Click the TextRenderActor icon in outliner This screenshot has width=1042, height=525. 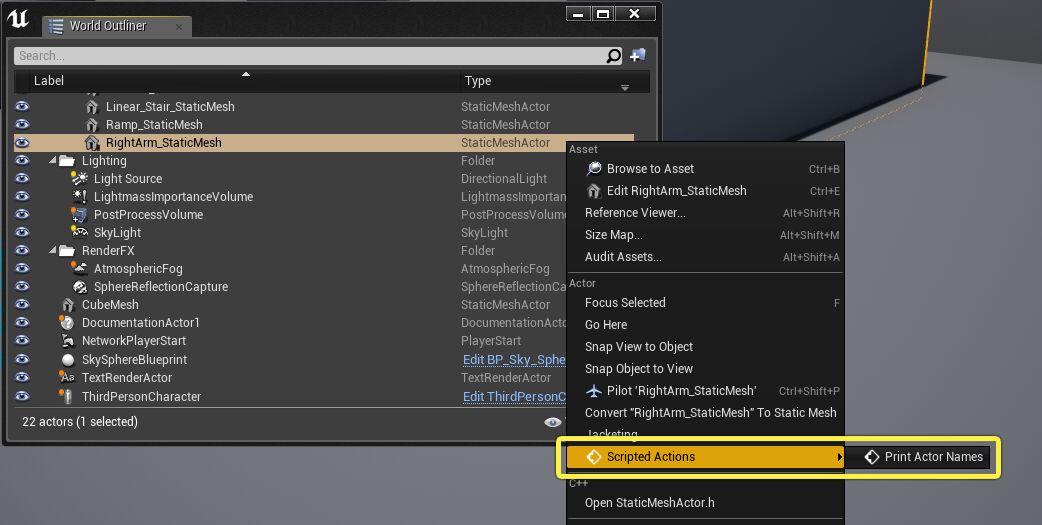click(x=68, y=378)
